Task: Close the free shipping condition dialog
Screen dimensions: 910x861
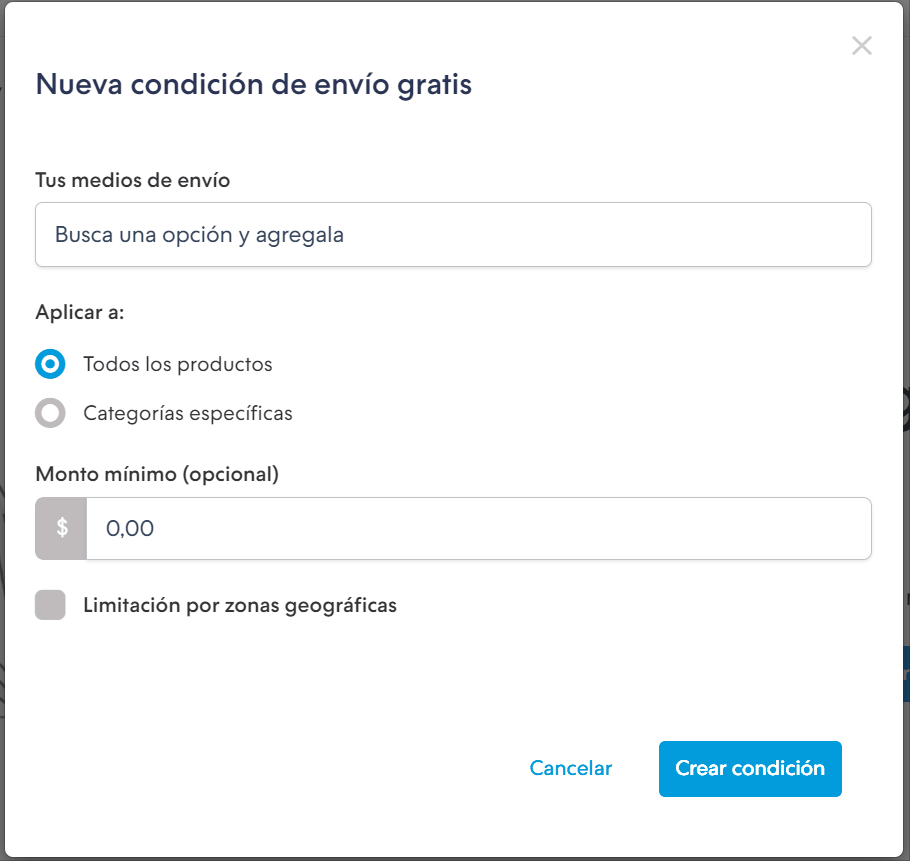Action: [861, 45]
